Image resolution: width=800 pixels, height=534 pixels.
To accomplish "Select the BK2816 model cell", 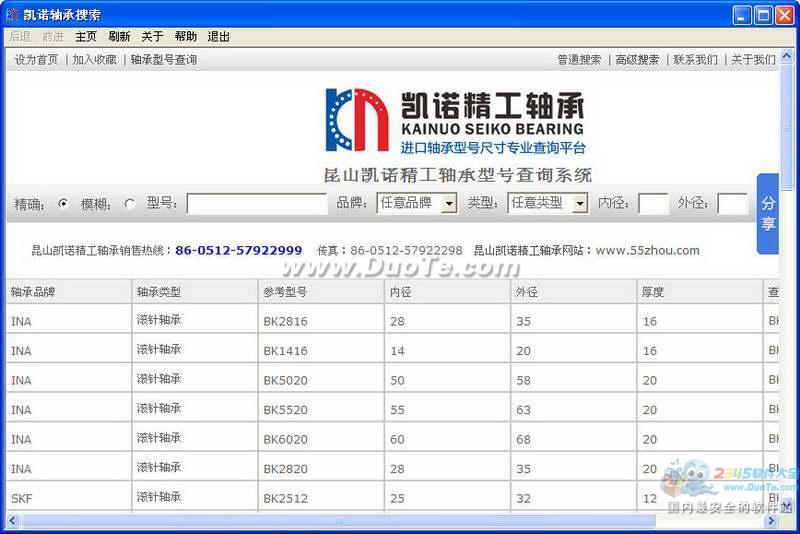I will point(321,321).
